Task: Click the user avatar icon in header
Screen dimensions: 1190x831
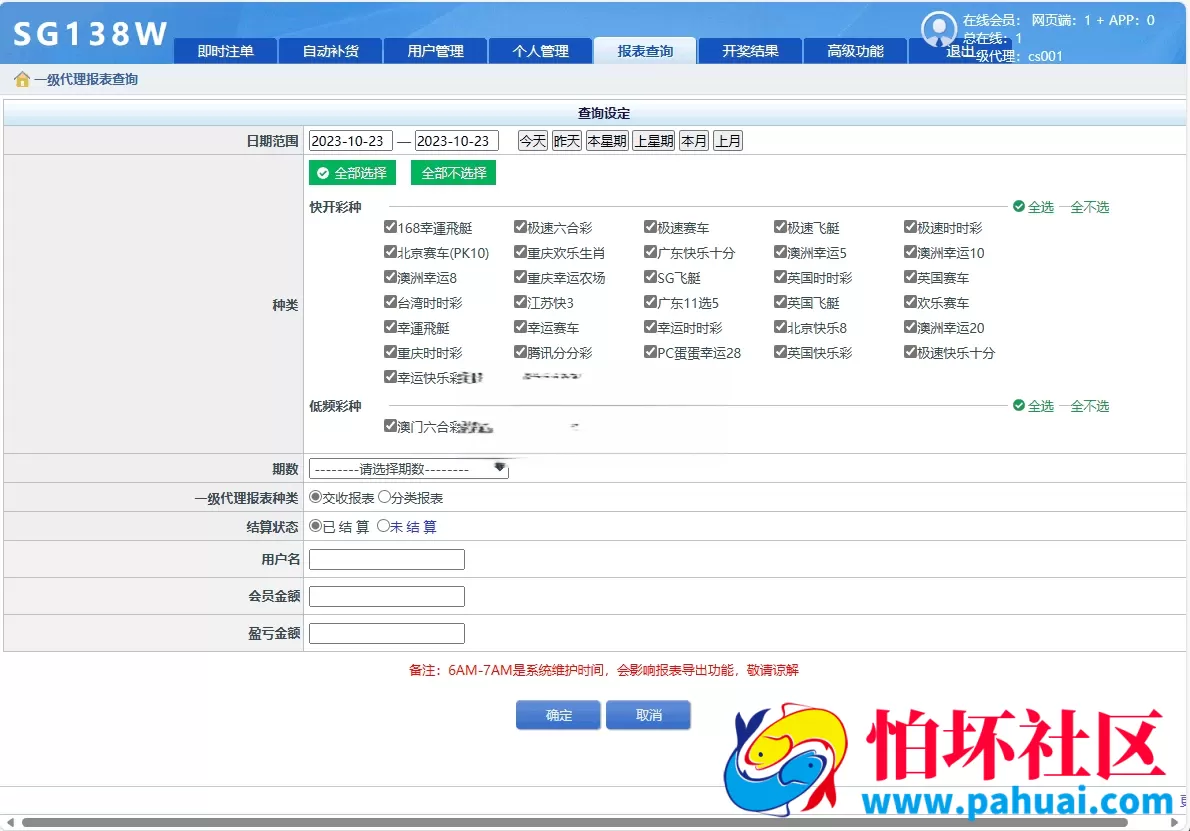Action: click(x=939, y=30)
